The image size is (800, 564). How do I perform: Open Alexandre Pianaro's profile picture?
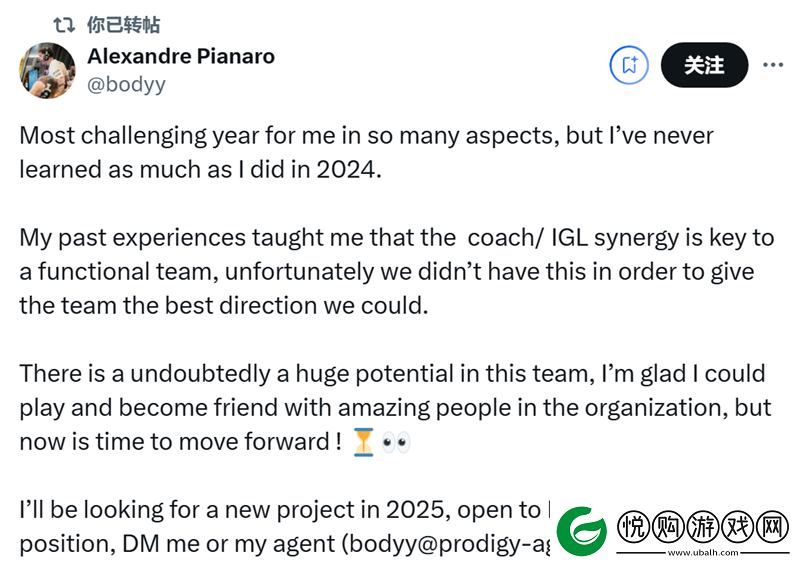click(x=47, y=70)
